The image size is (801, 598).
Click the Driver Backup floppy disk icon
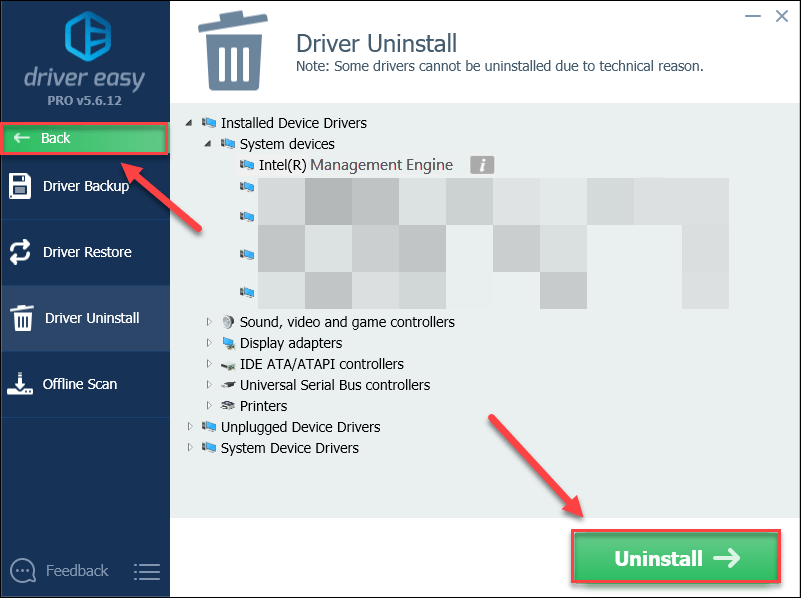click(x=20, y=186)
